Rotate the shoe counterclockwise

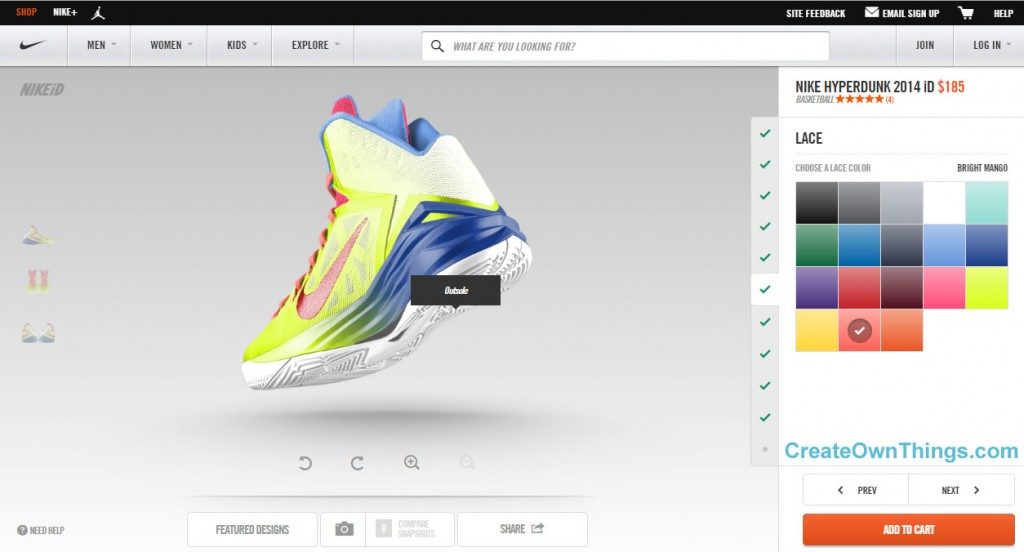(305, 463)
